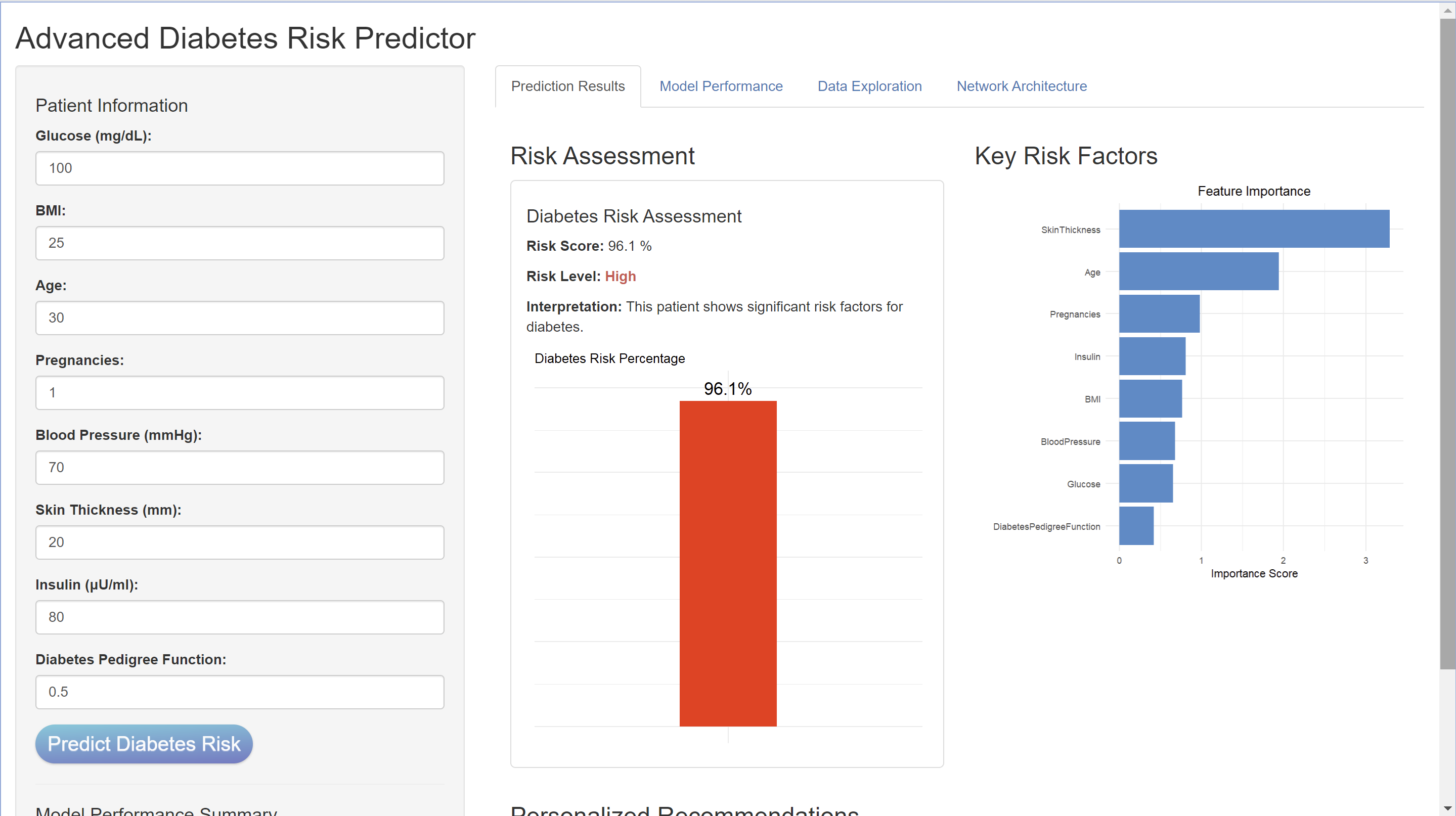This screenshot has height=816, width=1456.
Task: Select the Age input field
Action: tap(240, 318)
